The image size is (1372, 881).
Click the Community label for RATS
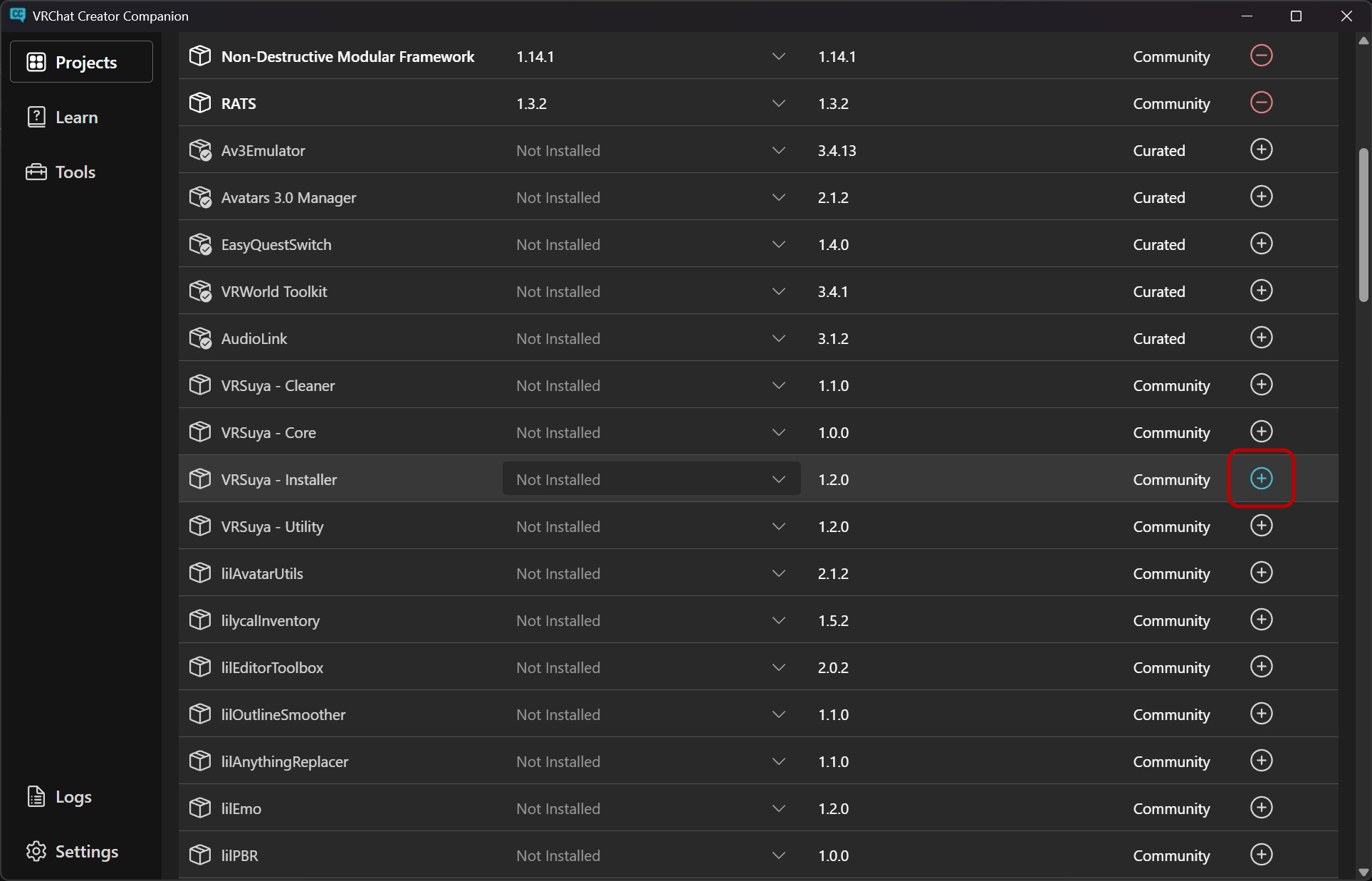(1171, 103)
